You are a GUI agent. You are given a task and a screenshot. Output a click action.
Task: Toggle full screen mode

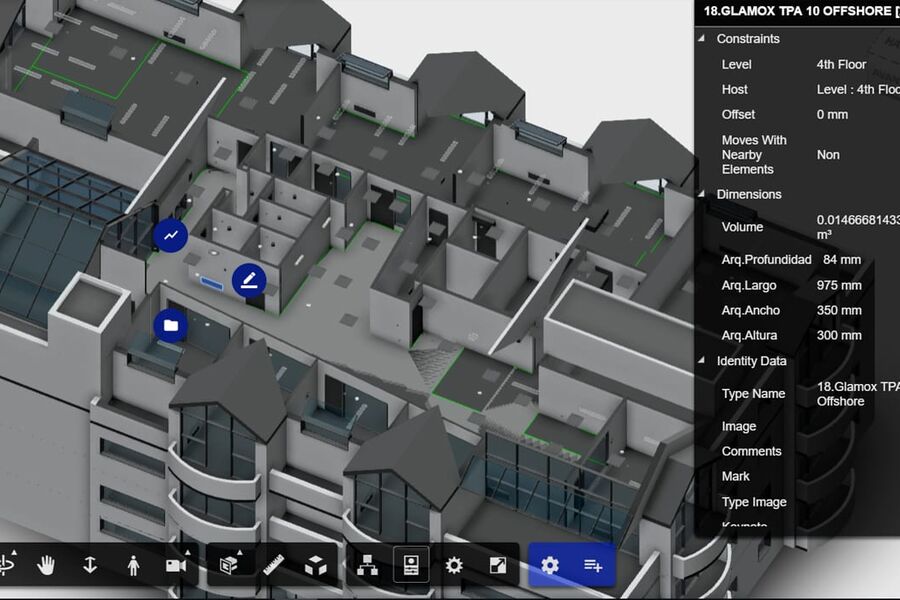point(497,565)
